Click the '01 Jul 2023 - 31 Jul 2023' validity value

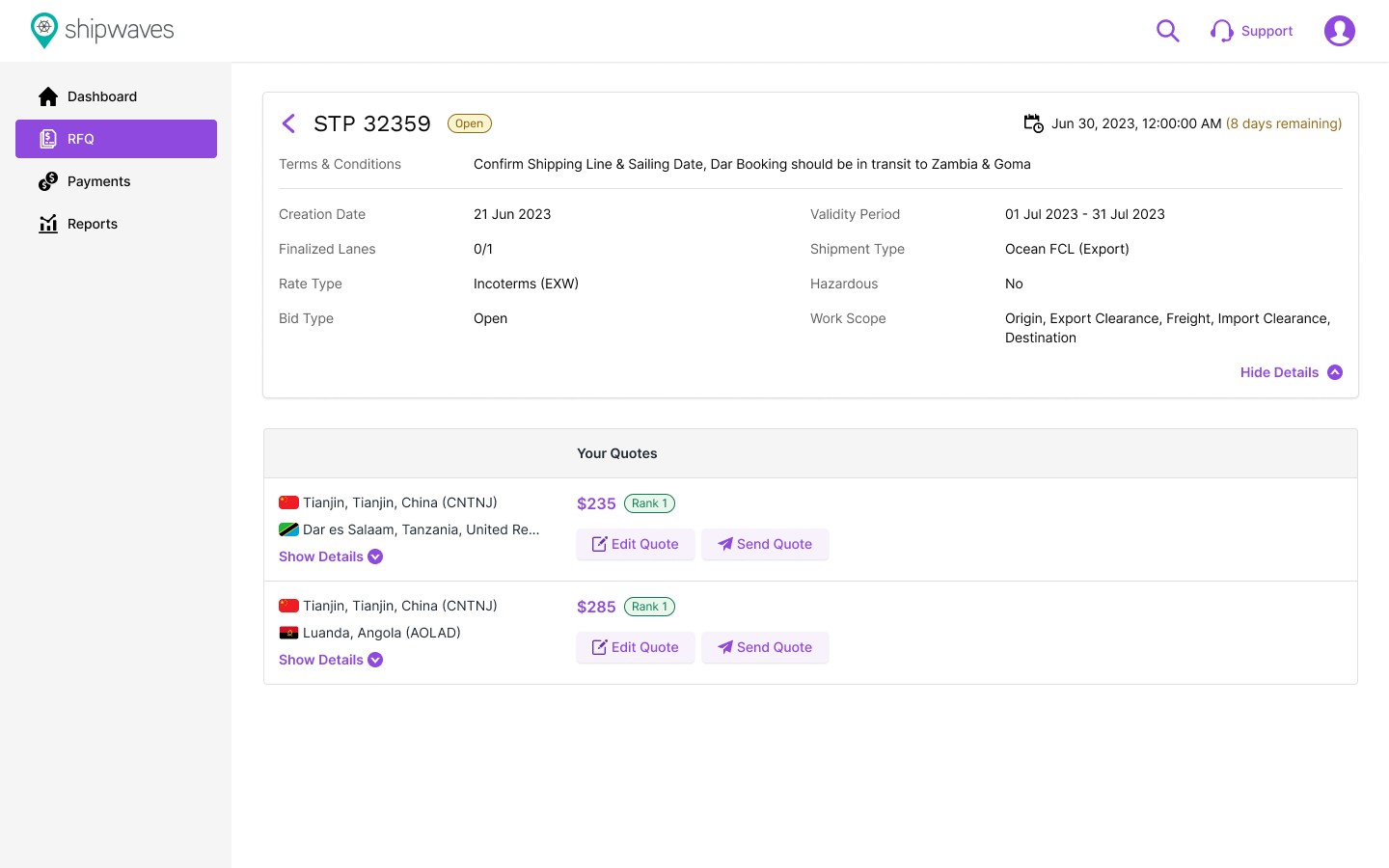pos(1085,214)
